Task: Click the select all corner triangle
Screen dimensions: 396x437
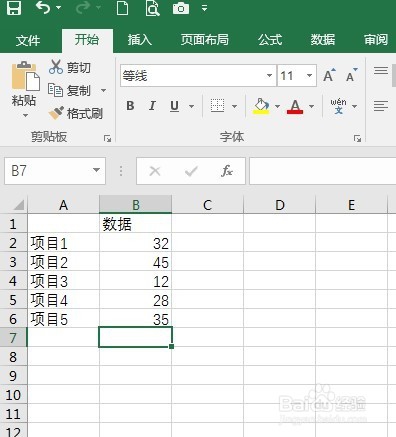Action: click(19, 205)
